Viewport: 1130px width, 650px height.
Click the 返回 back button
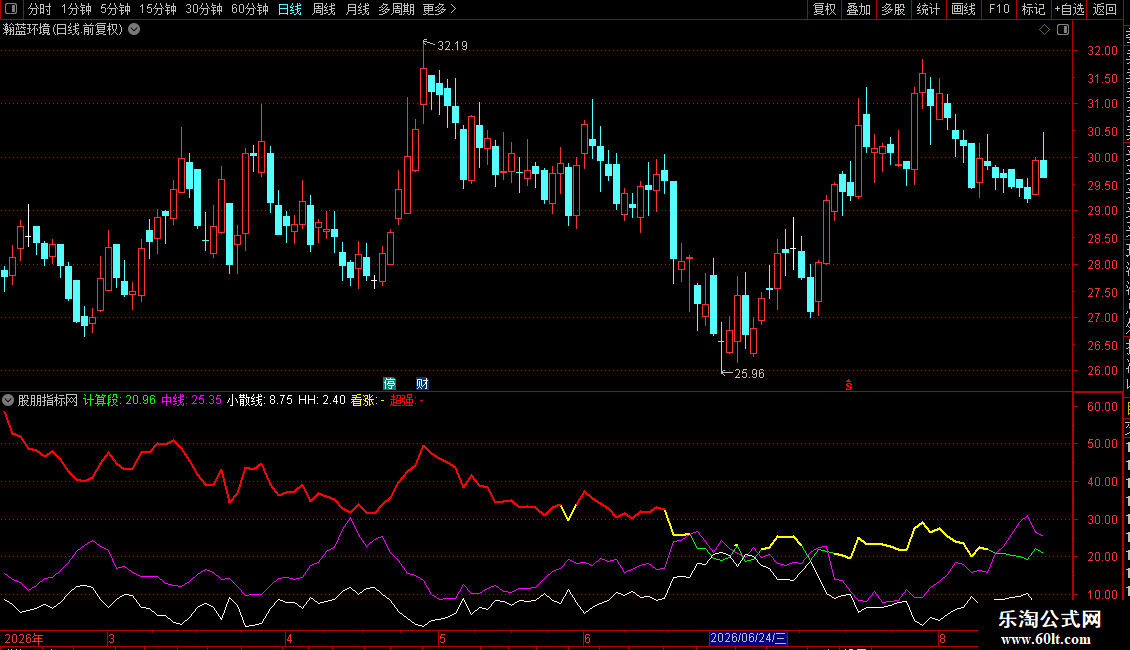pyautogui.click(x=1105, y=9)
